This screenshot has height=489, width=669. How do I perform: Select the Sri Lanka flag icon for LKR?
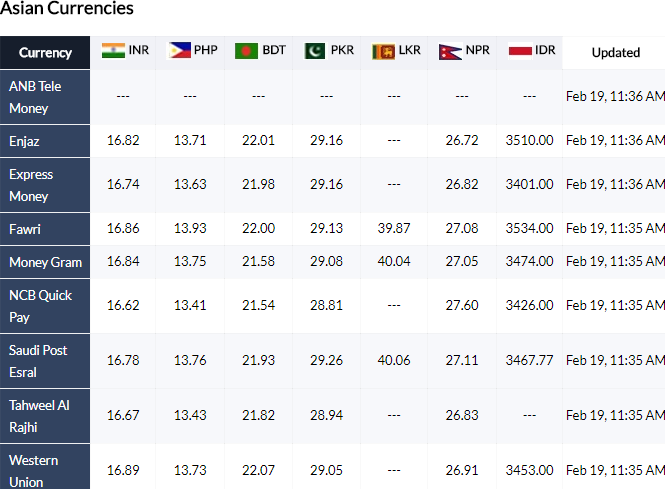383,52
